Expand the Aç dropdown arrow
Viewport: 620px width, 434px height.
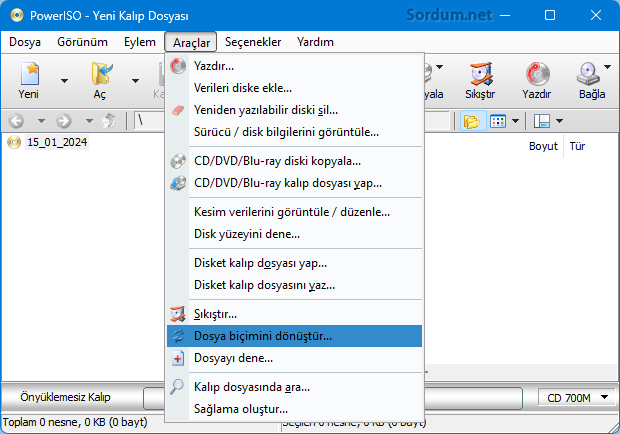click(135, 81)
